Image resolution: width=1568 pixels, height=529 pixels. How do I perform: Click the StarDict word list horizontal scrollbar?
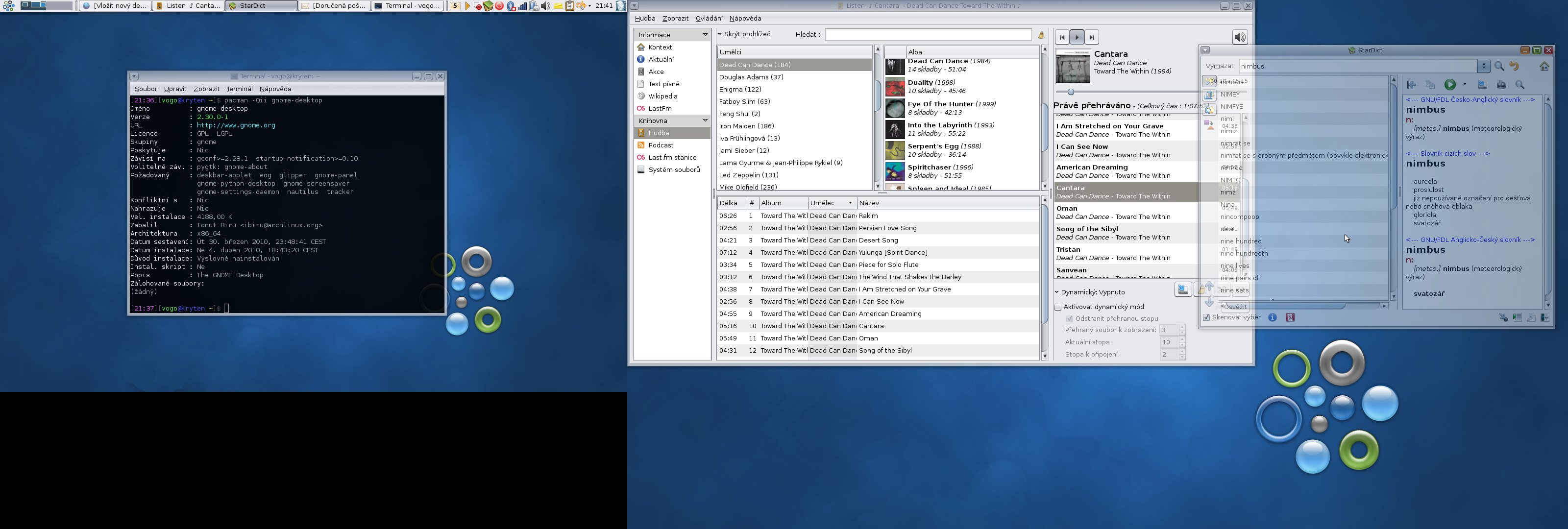(1302, 306)
